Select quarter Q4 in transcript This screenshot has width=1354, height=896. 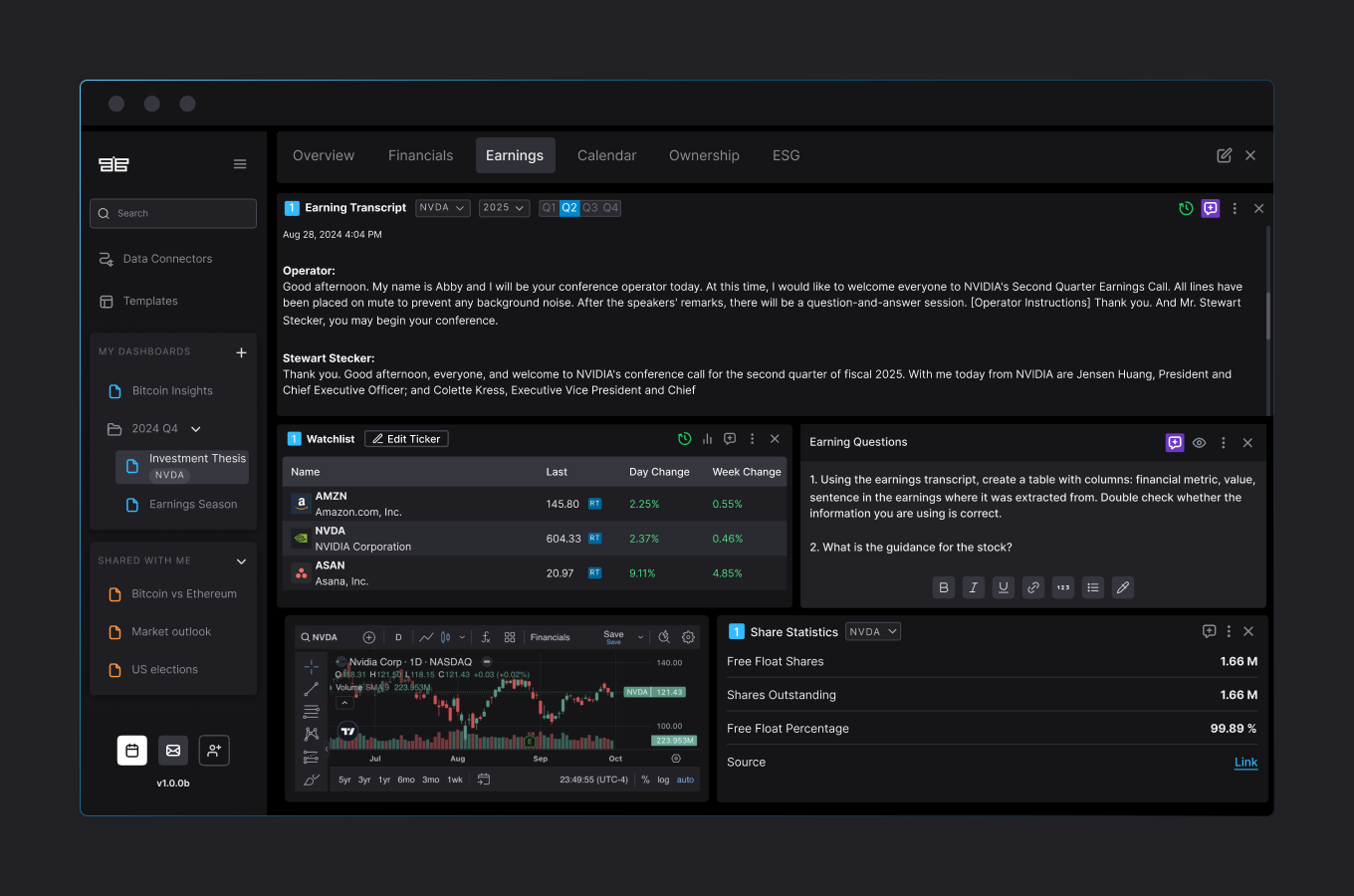pyautogui.click(x=610, y=208)
